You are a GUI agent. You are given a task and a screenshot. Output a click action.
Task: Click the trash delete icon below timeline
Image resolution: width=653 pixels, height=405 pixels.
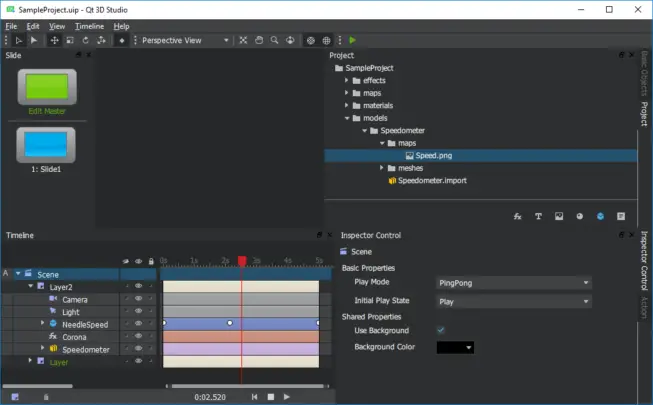(46, 397)
